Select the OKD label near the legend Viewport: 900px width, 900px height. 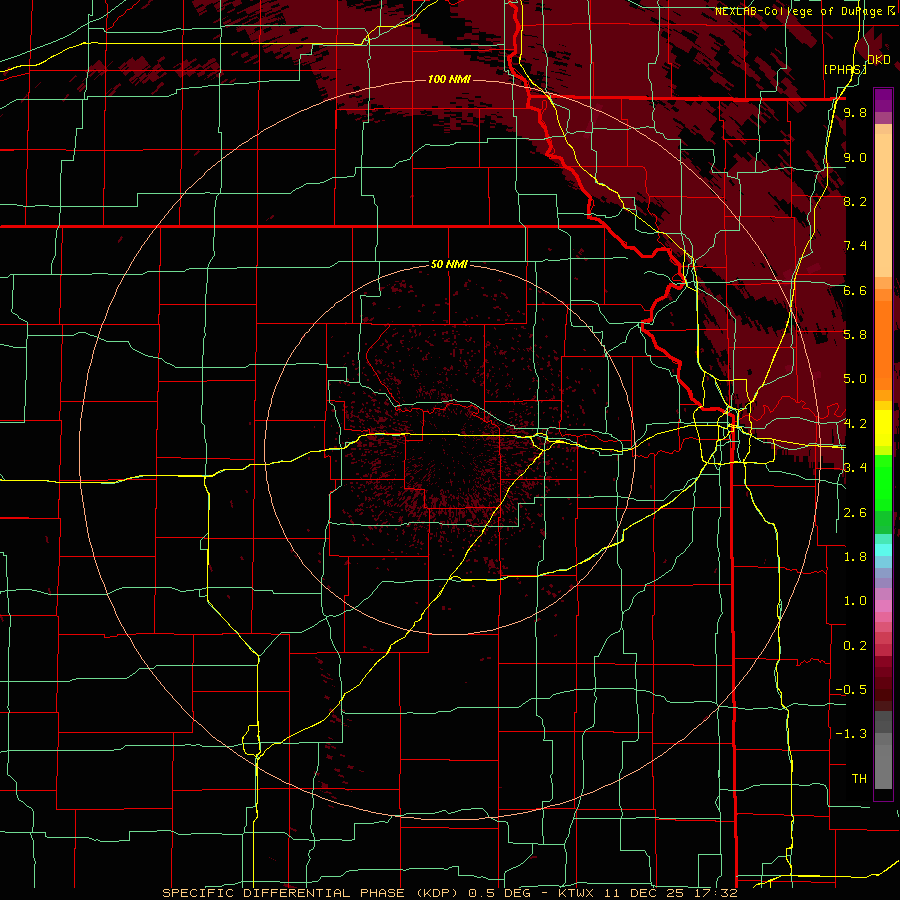pos(879,60)
